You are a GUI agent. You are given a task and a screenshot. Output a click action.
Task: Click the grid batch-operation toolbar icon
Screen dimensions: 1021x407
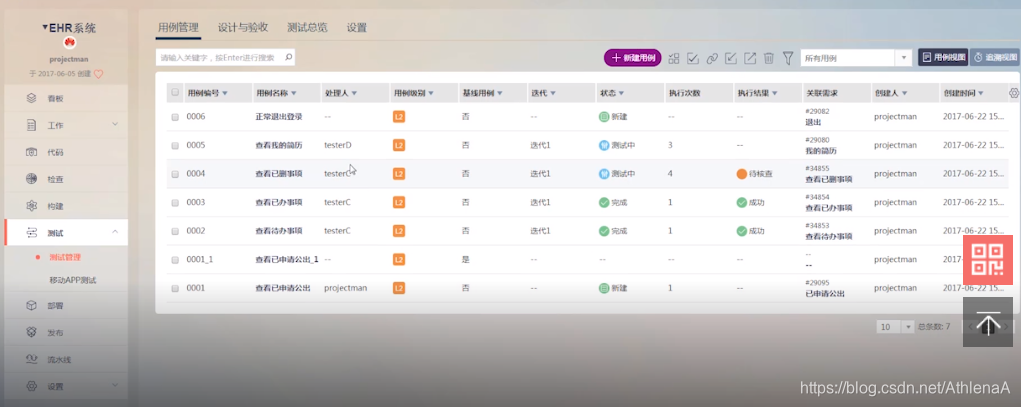point(674,58)
